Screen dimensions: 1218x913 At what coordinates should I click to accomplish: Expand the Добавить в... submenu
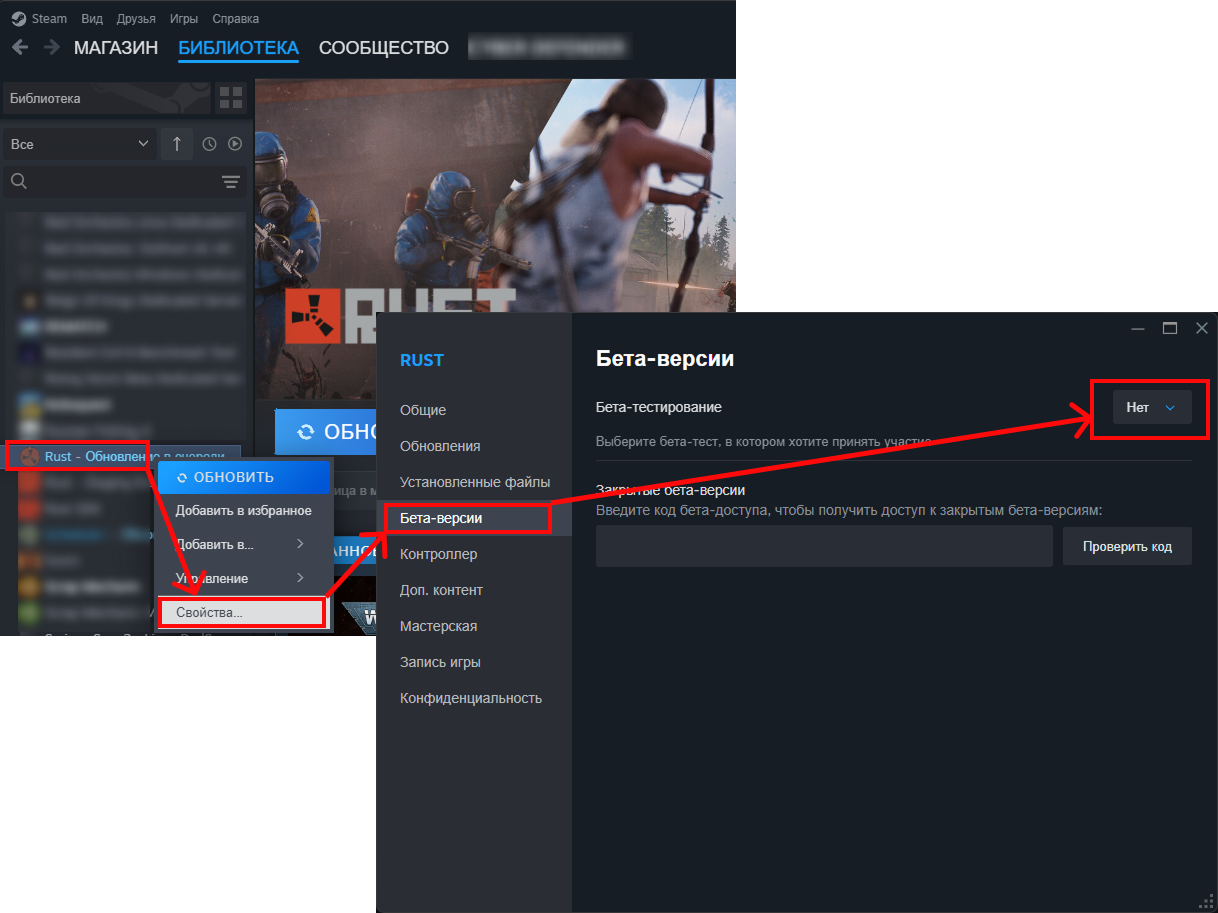[x=243, y=544]
